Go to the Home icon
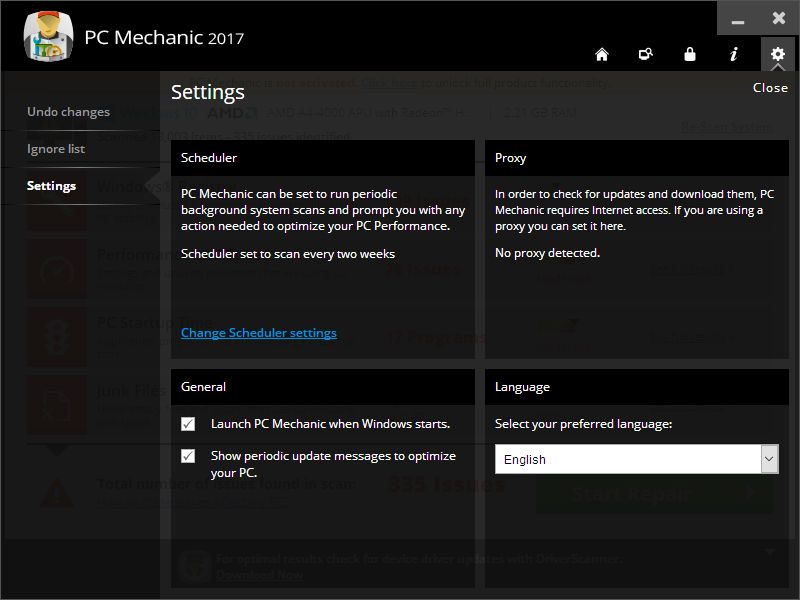The height and width of the screenshot is (600, 800). [602, 54]
